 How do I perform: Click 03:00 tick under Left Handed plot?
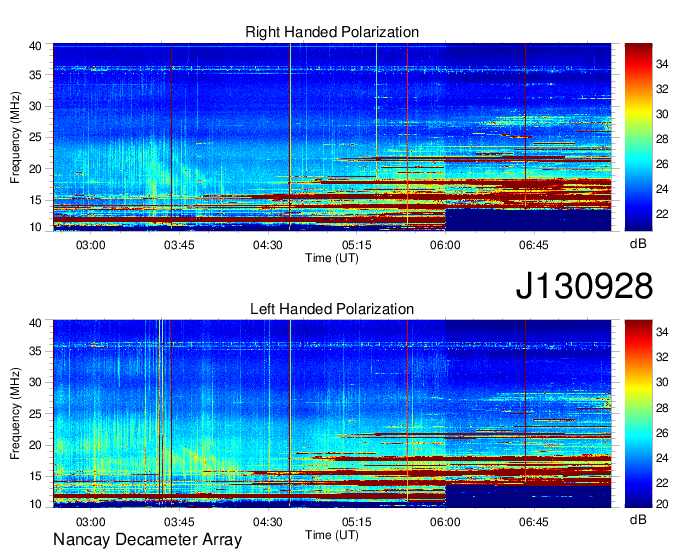[91, 522]
